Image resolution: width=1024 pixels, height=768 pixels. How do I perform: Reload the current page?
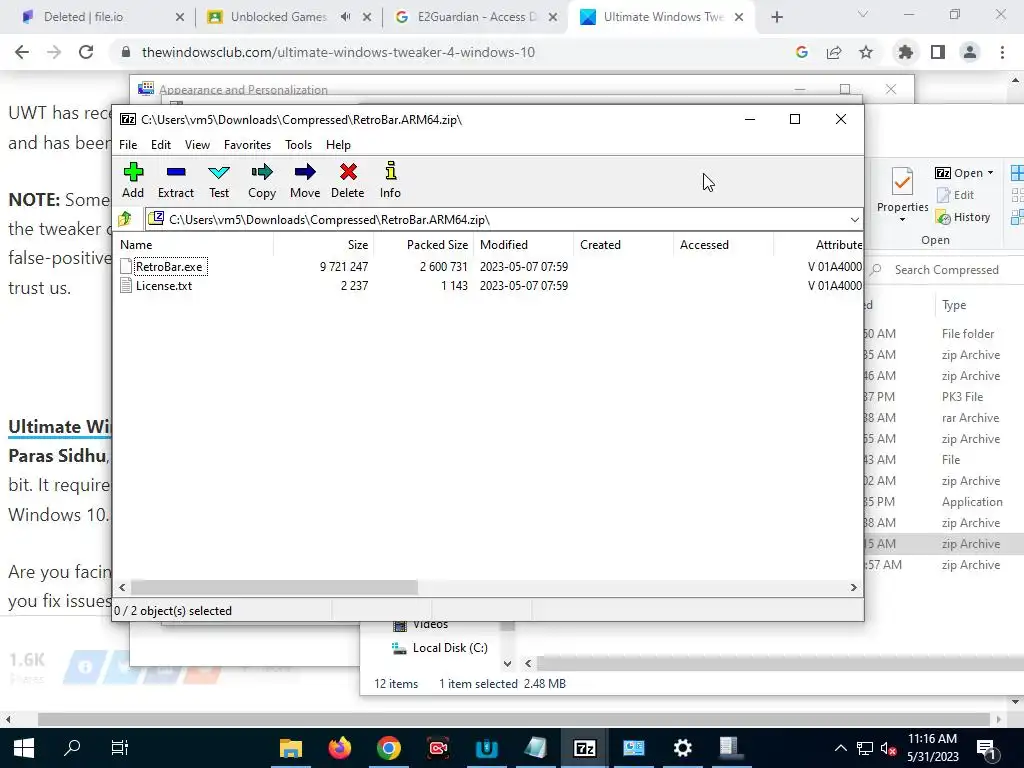(x=86, y=52)
